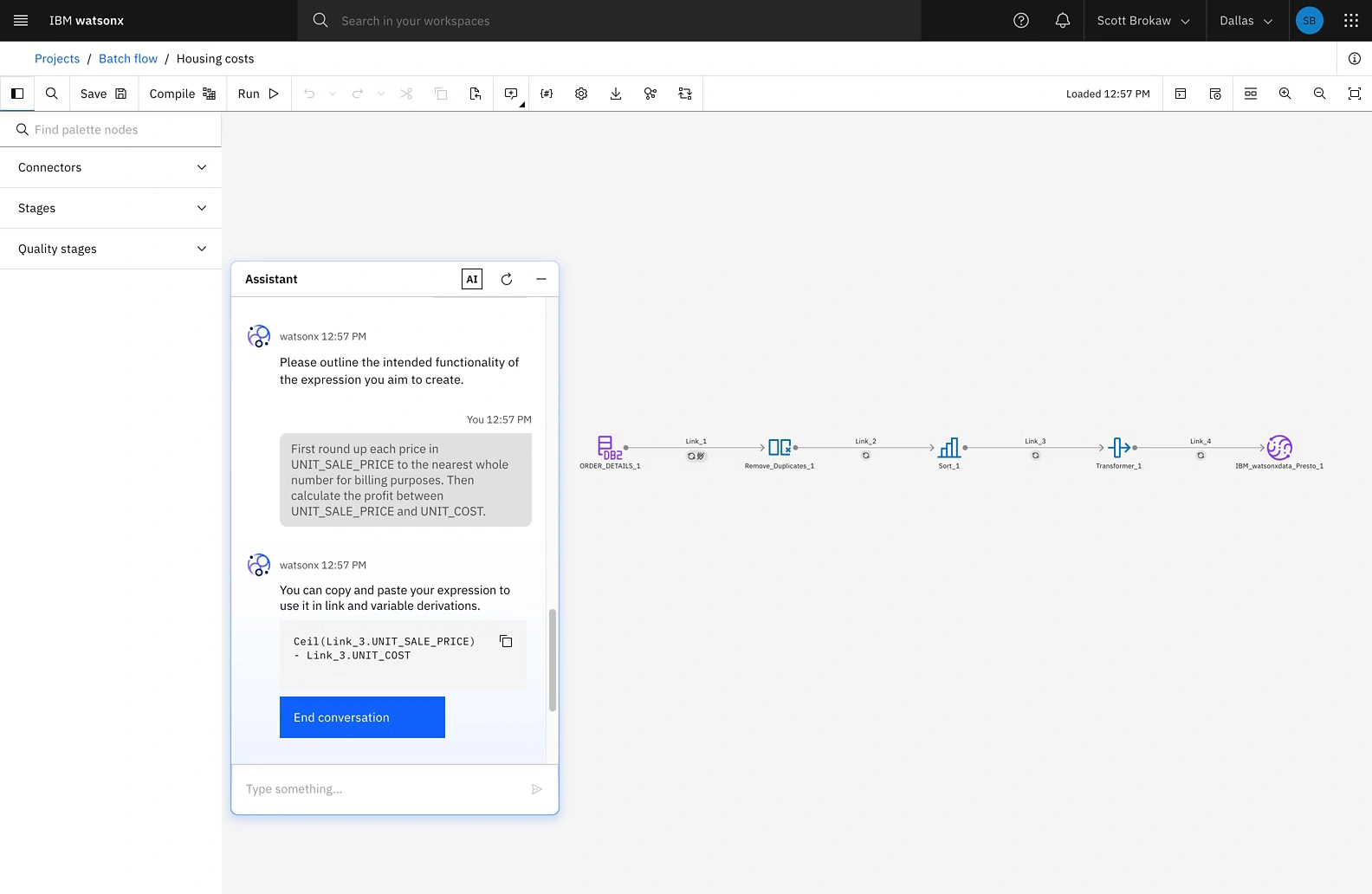Go to Batch flow breadcrumb link
1372x894 pixels.
click(x=128, y=59)
